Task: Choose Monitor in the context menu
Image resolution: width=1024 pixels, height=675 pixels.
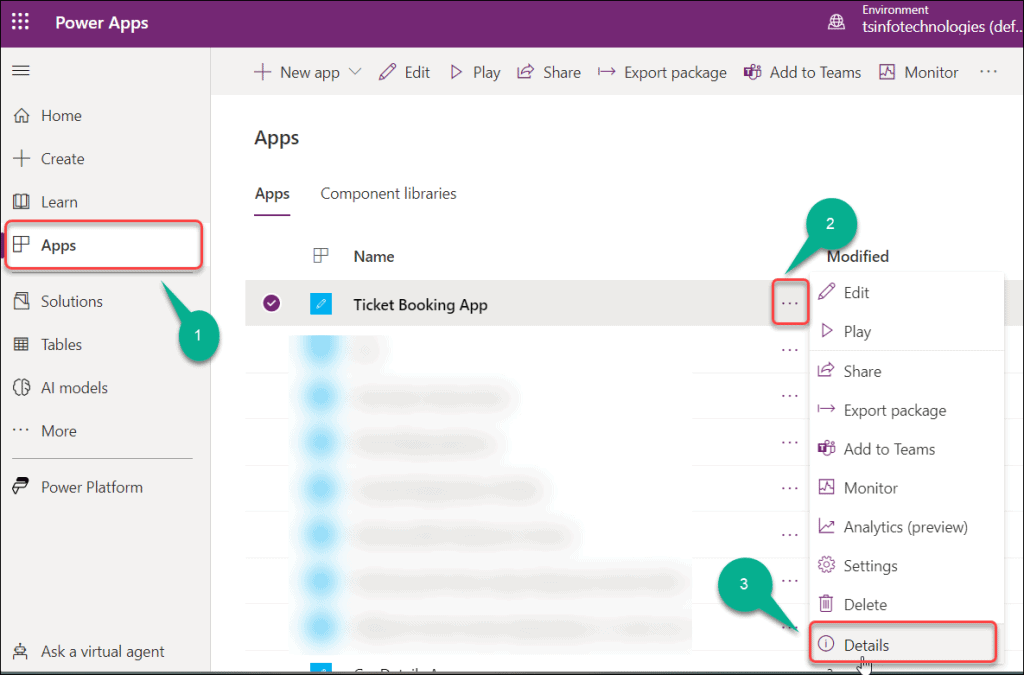Action: [x=906, y=488]
